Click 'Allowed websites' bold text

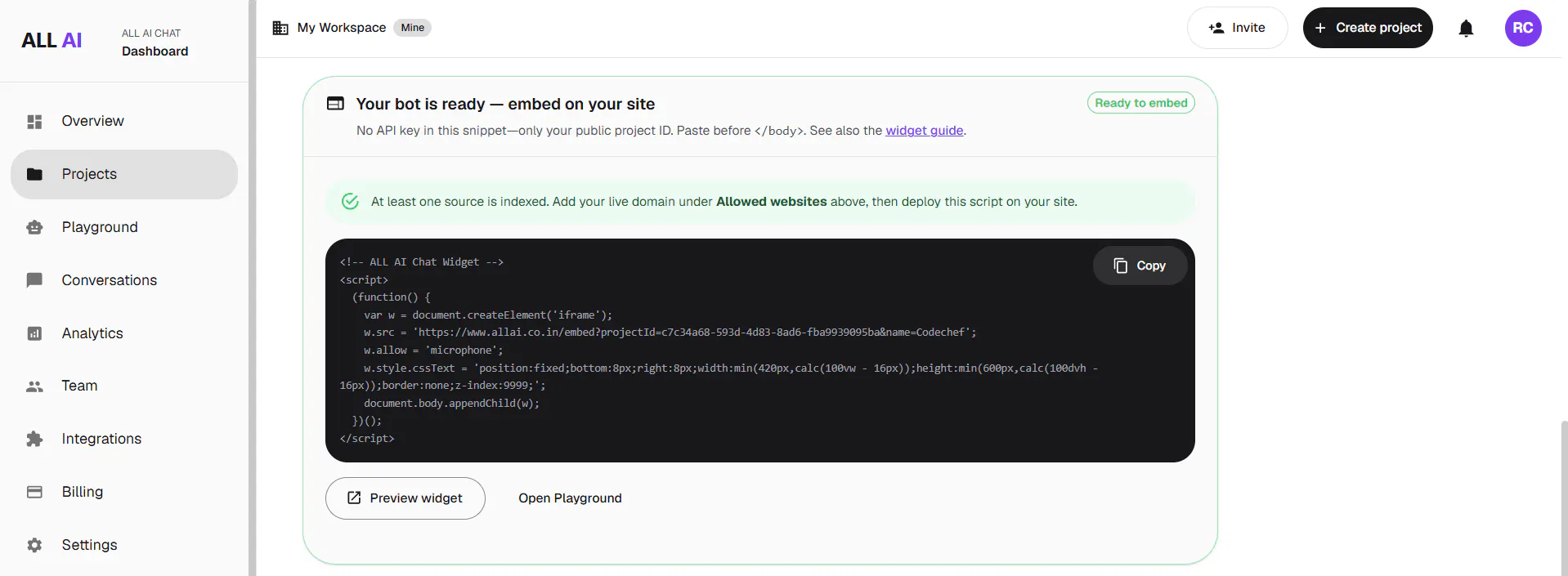tap(771, 202)
